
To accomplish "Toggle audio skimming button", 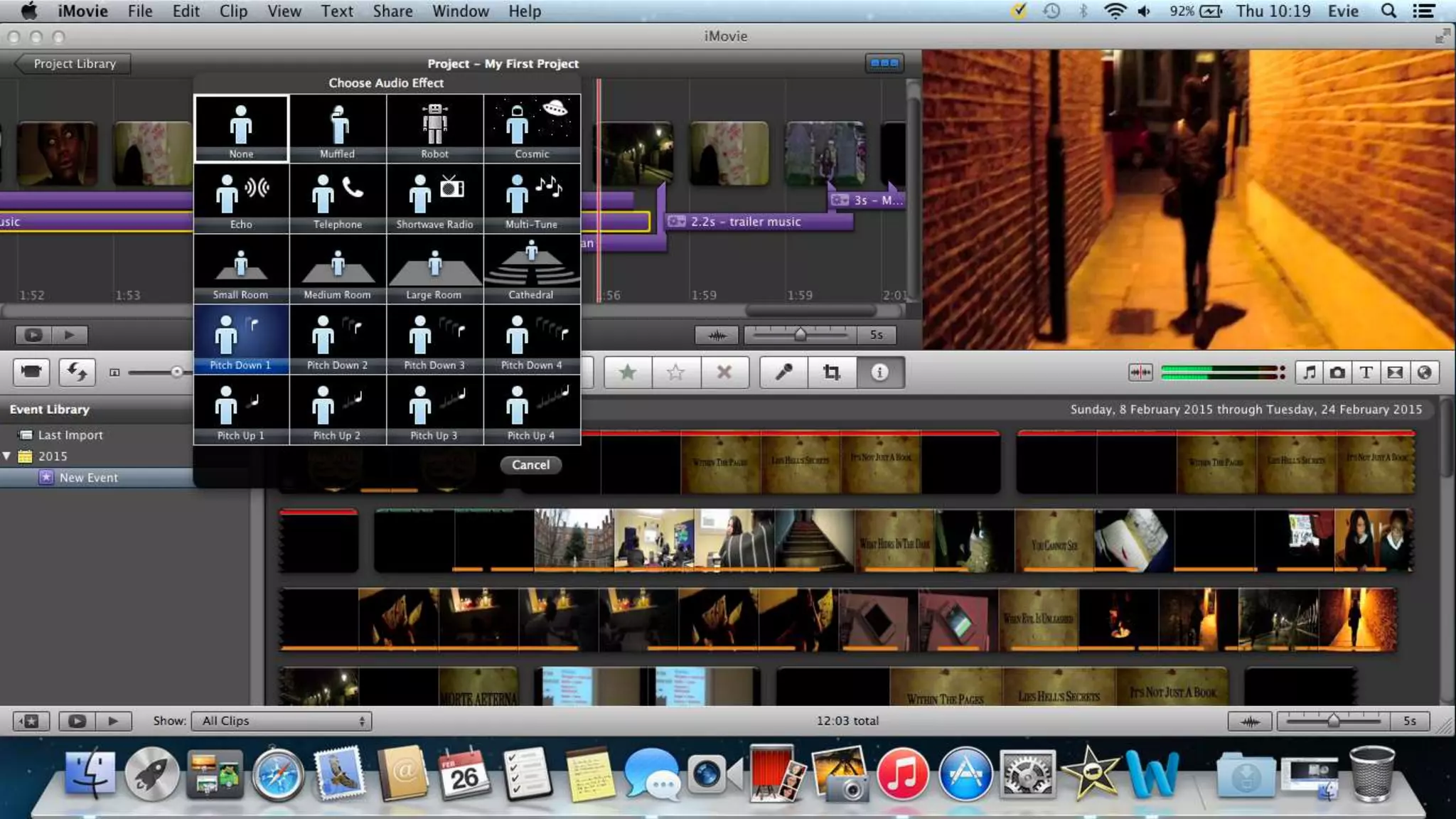I will pos(1140,373).
